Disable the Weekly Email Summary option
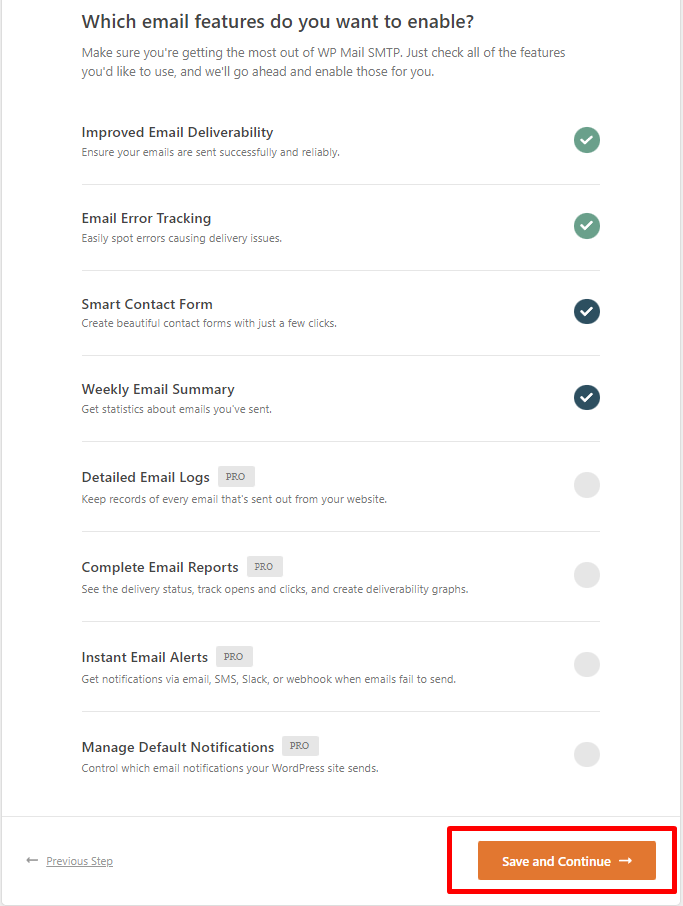This screenshot has height=906, width=683. coord(587,397)
